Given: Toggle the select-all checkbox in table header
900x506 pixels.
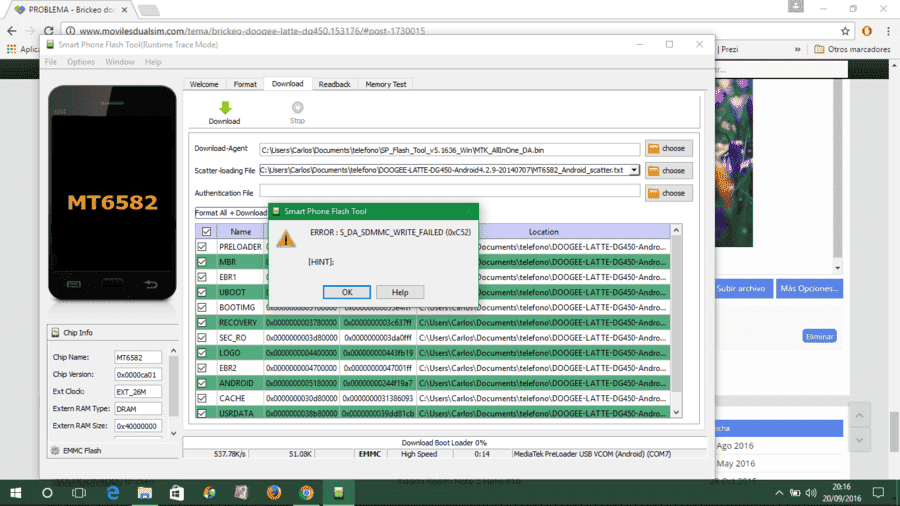Looking at the screenshot, I should tap(206, 232).
